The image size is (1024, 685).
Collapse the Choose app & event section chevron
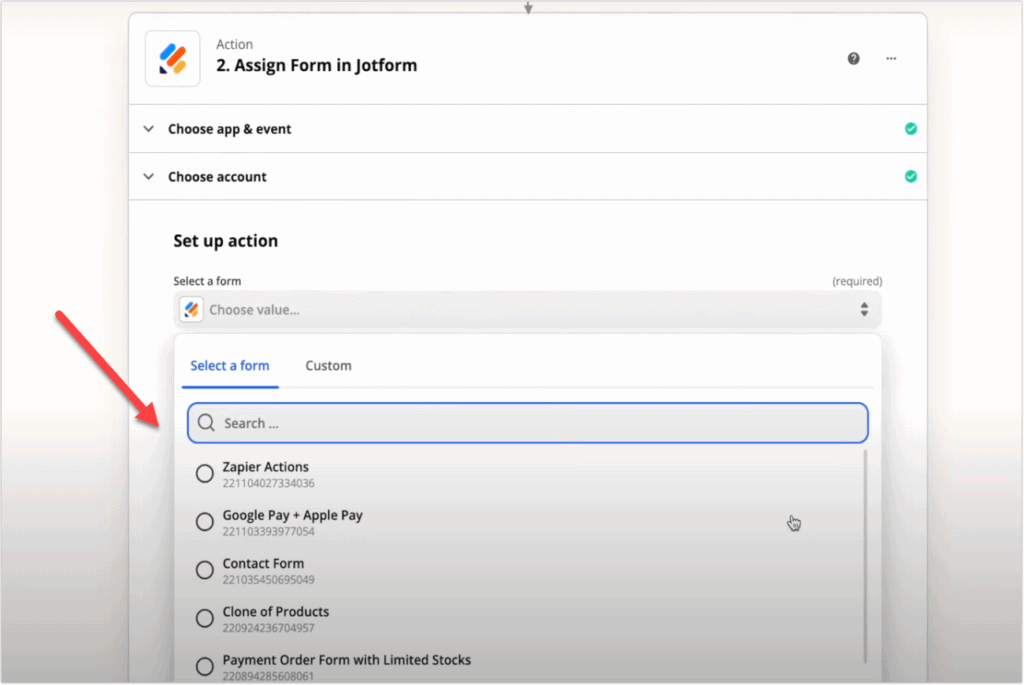149,129
